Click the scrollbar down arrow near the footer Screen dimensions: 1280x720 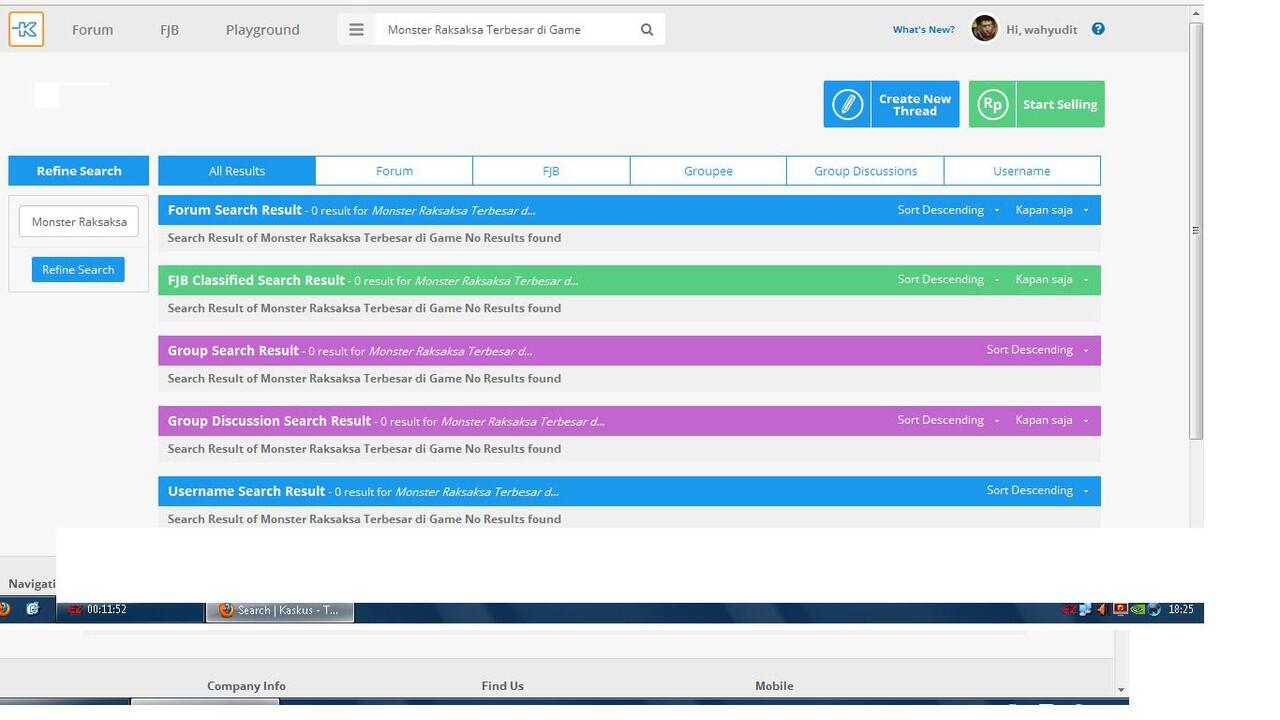click(1121, 689)
